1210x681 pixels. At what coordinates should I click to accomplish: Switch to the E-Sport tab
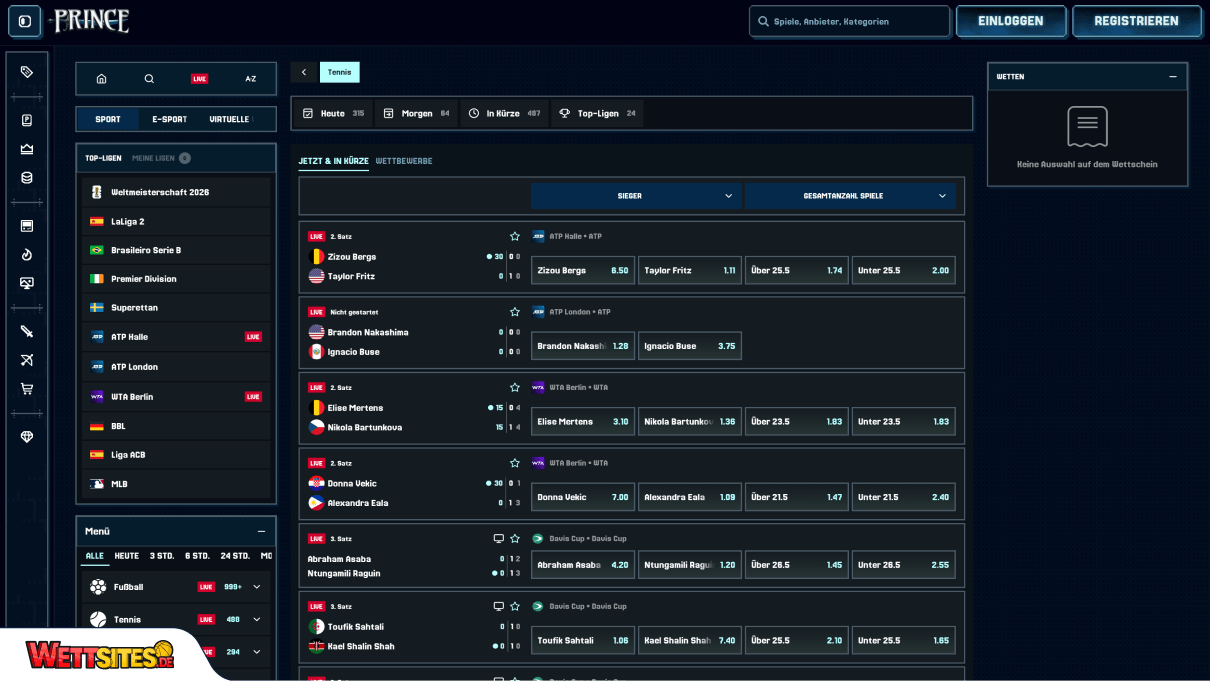(x=169, y=119)
